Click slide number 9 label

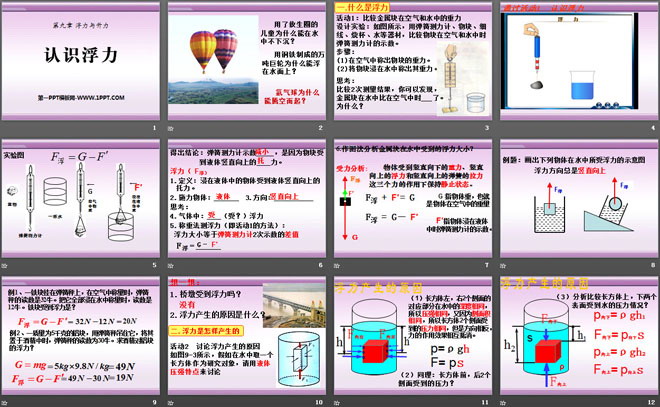coord(154,402)
